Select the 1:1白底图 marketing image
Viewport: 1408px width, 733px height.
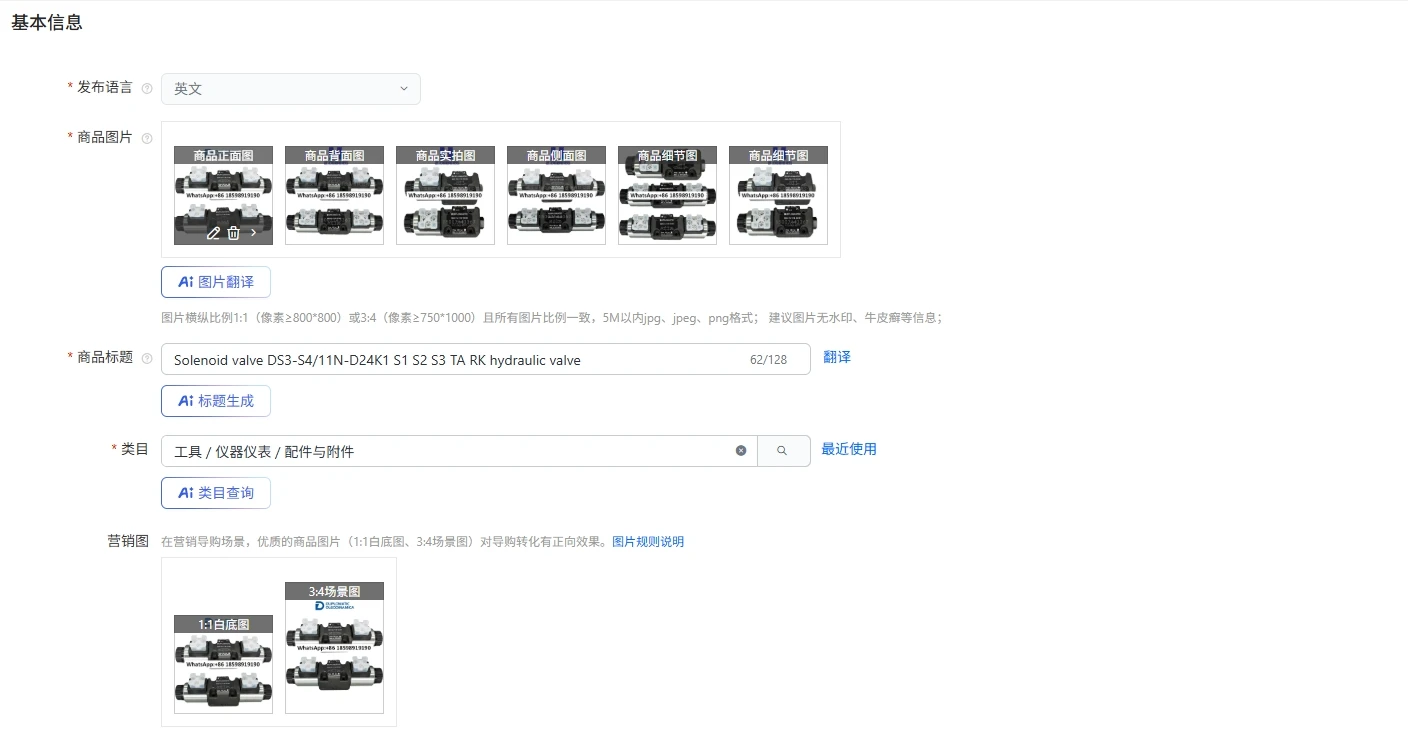pyautogui.click(x=224, y=664)
